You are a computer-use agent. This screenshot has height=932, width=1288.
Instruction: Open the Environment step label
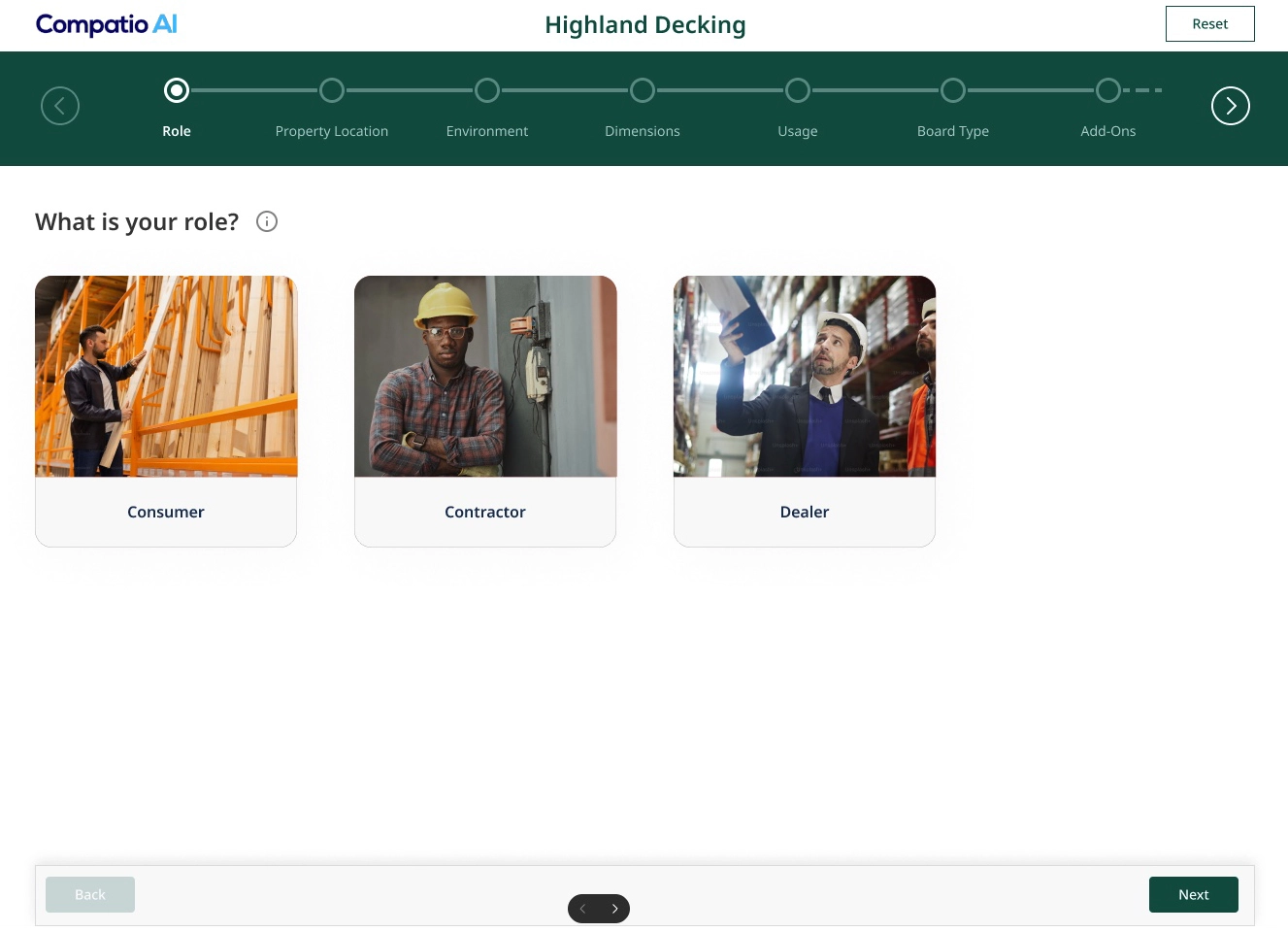[x=487, y=131]
